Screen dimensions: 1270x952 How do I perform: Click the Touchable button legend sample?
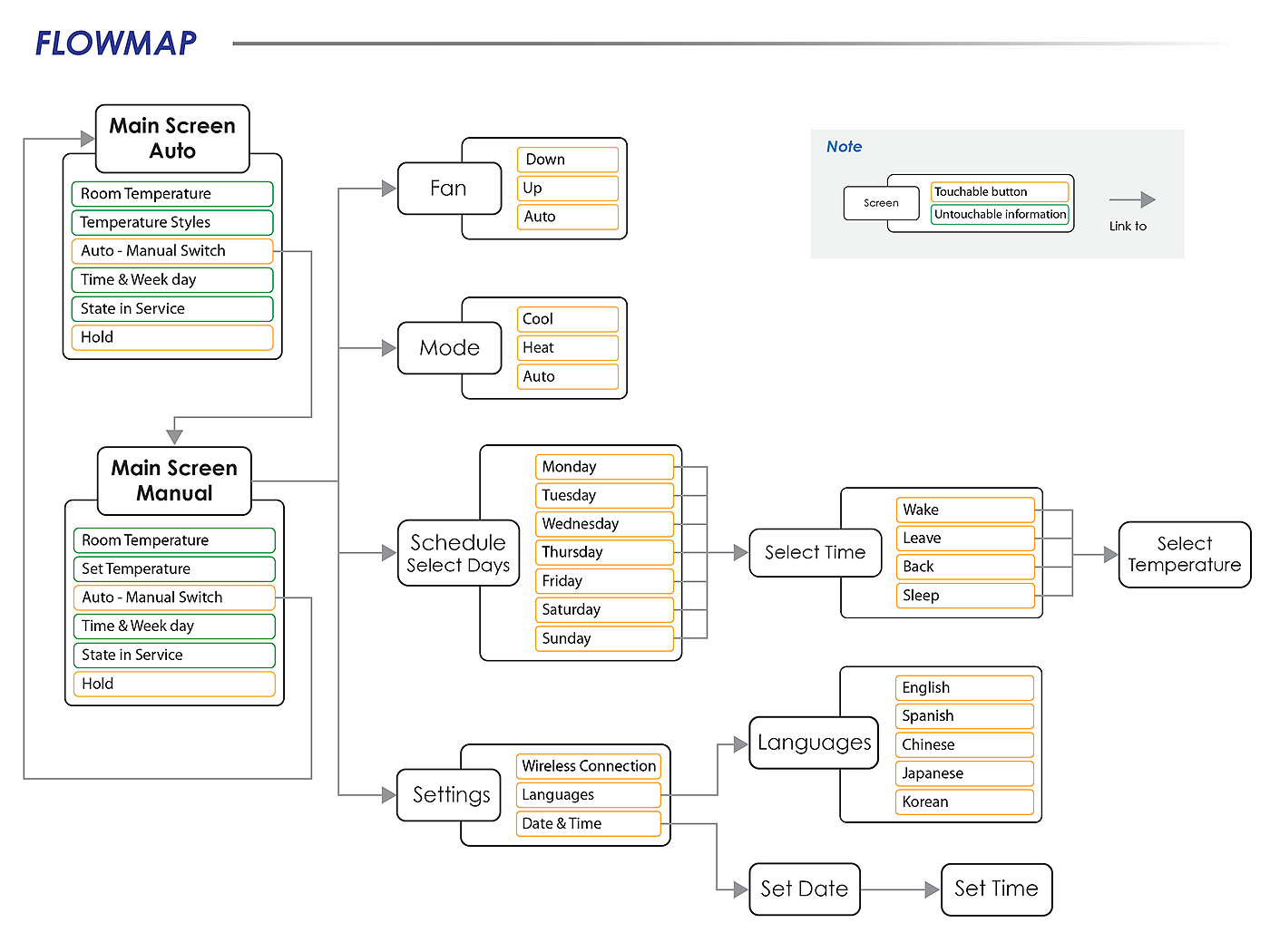tap(1000, 192)
